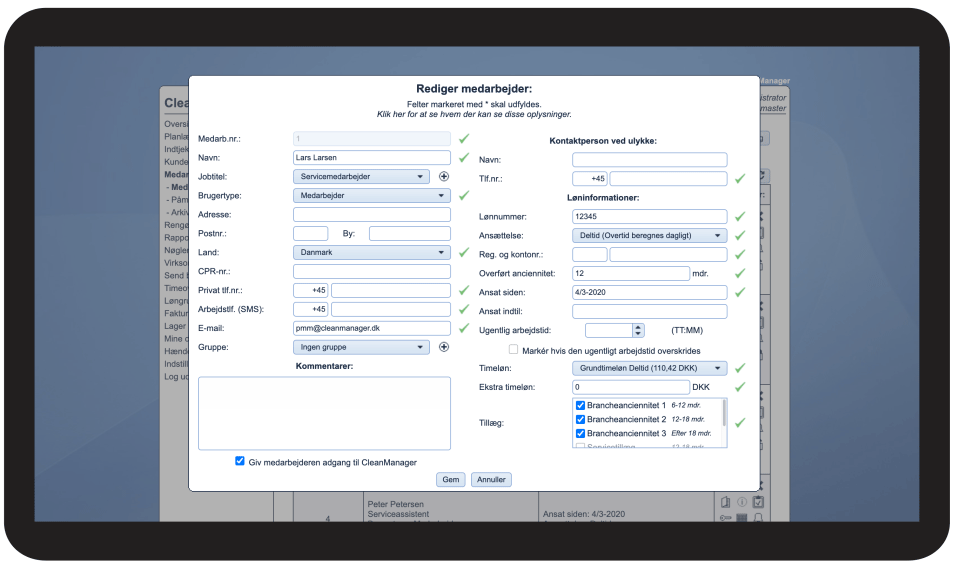Click plus icon next to Jobtitel dropdown

coord(444,177)
